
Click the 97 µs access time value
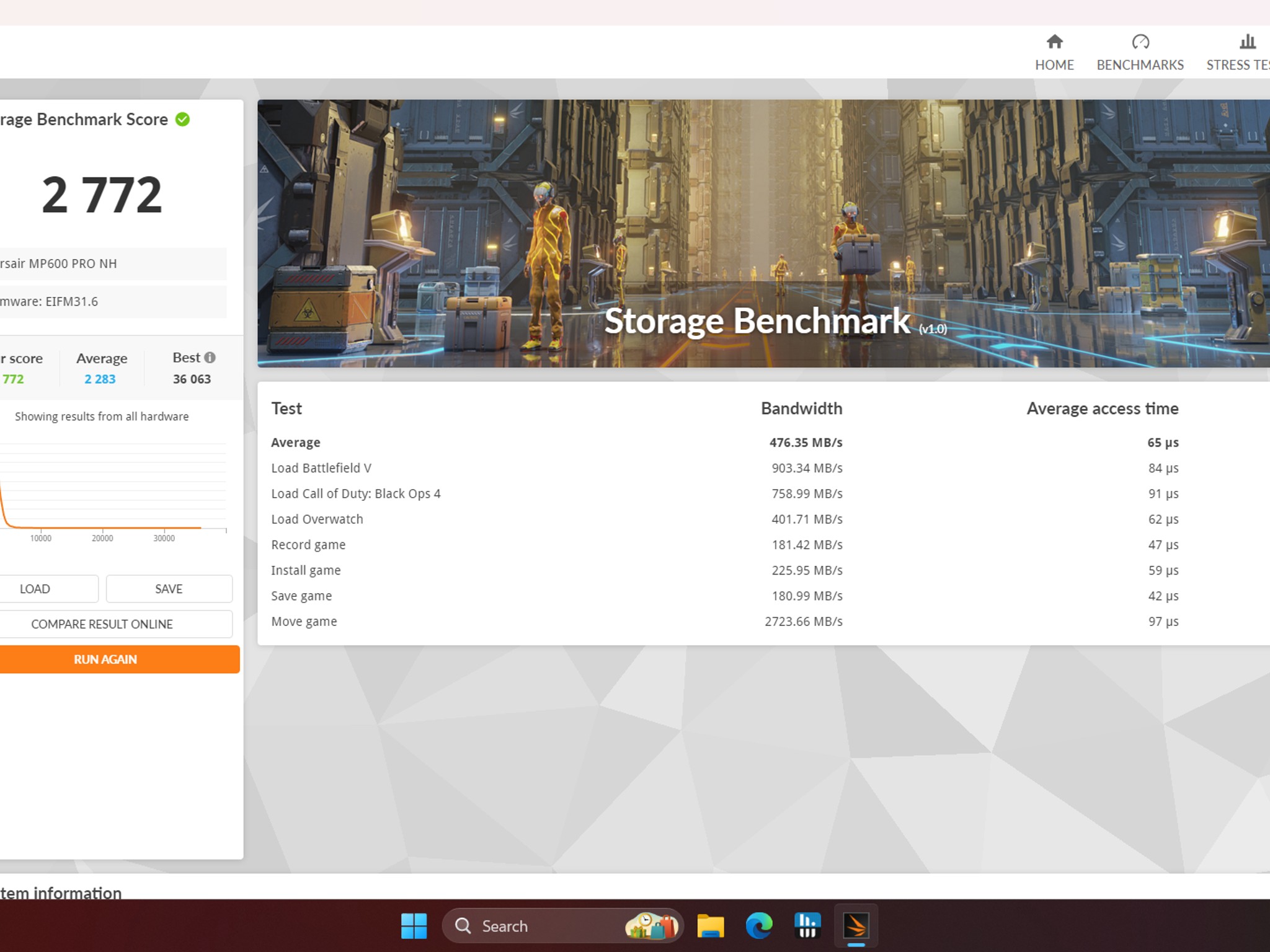tap(1163, 621)
